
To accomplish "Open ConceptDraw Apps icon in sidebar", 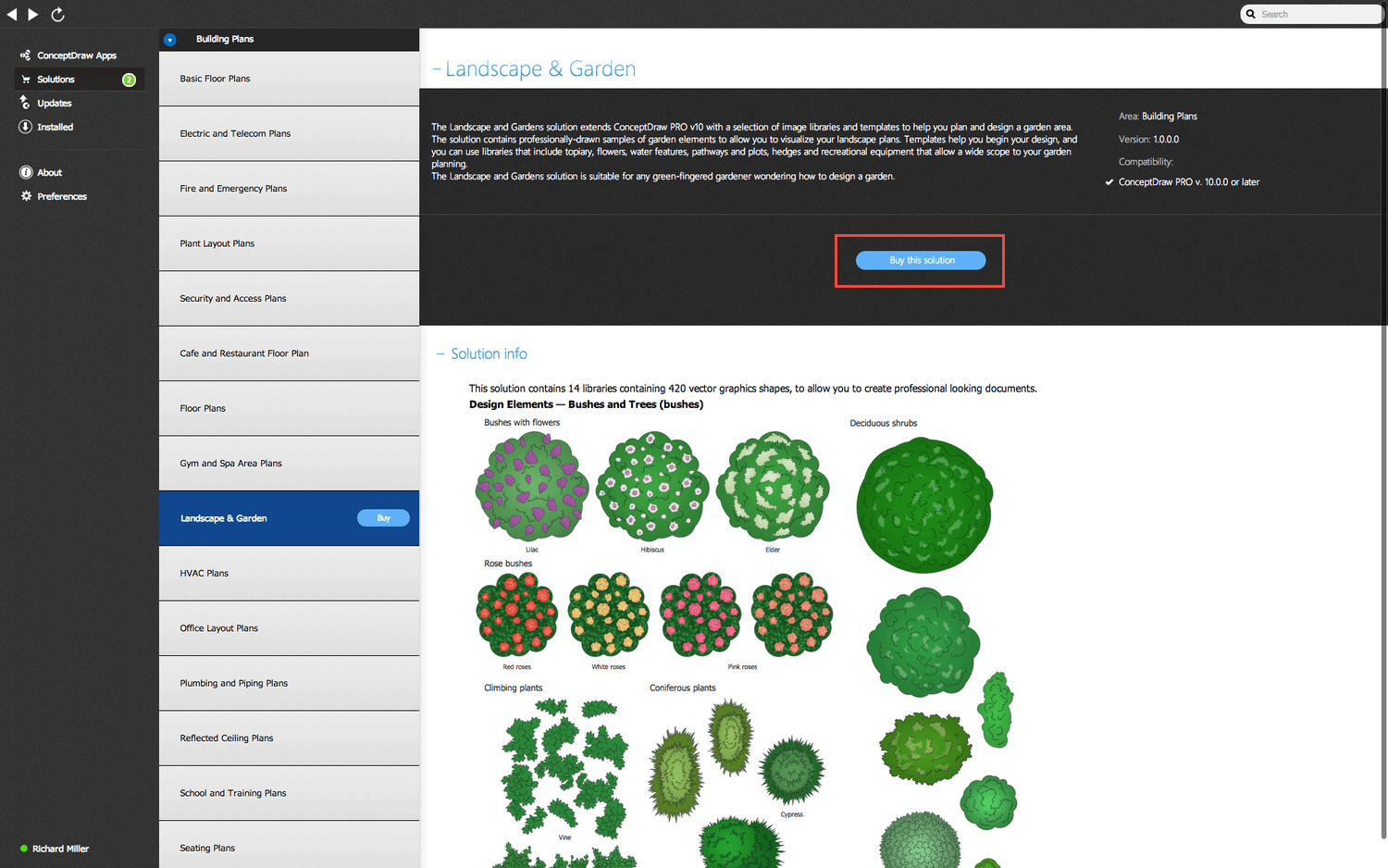I will (x=25, y=56).
